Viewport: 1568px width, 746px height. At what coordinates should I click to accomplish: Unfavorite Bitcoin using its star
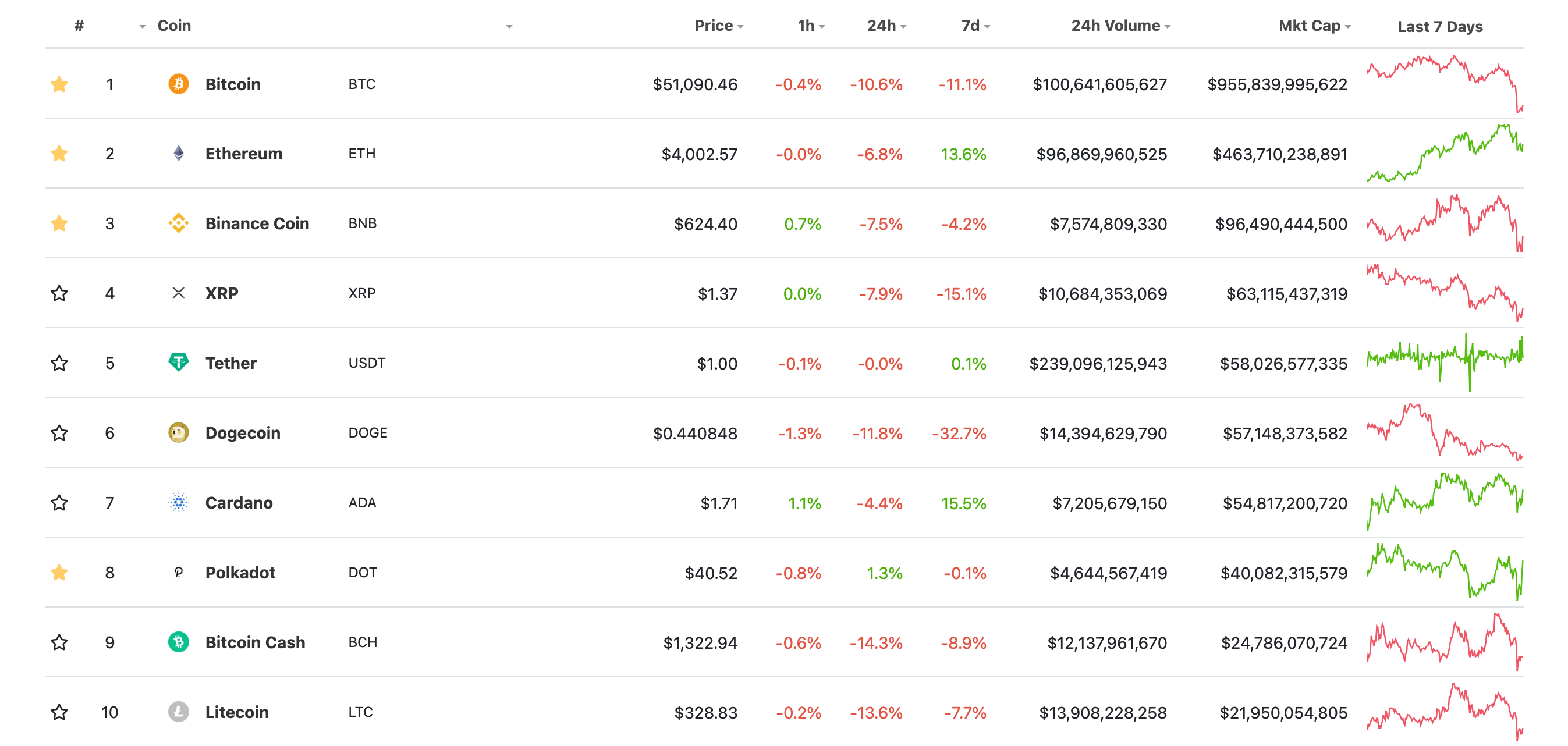tap(59, 84)
